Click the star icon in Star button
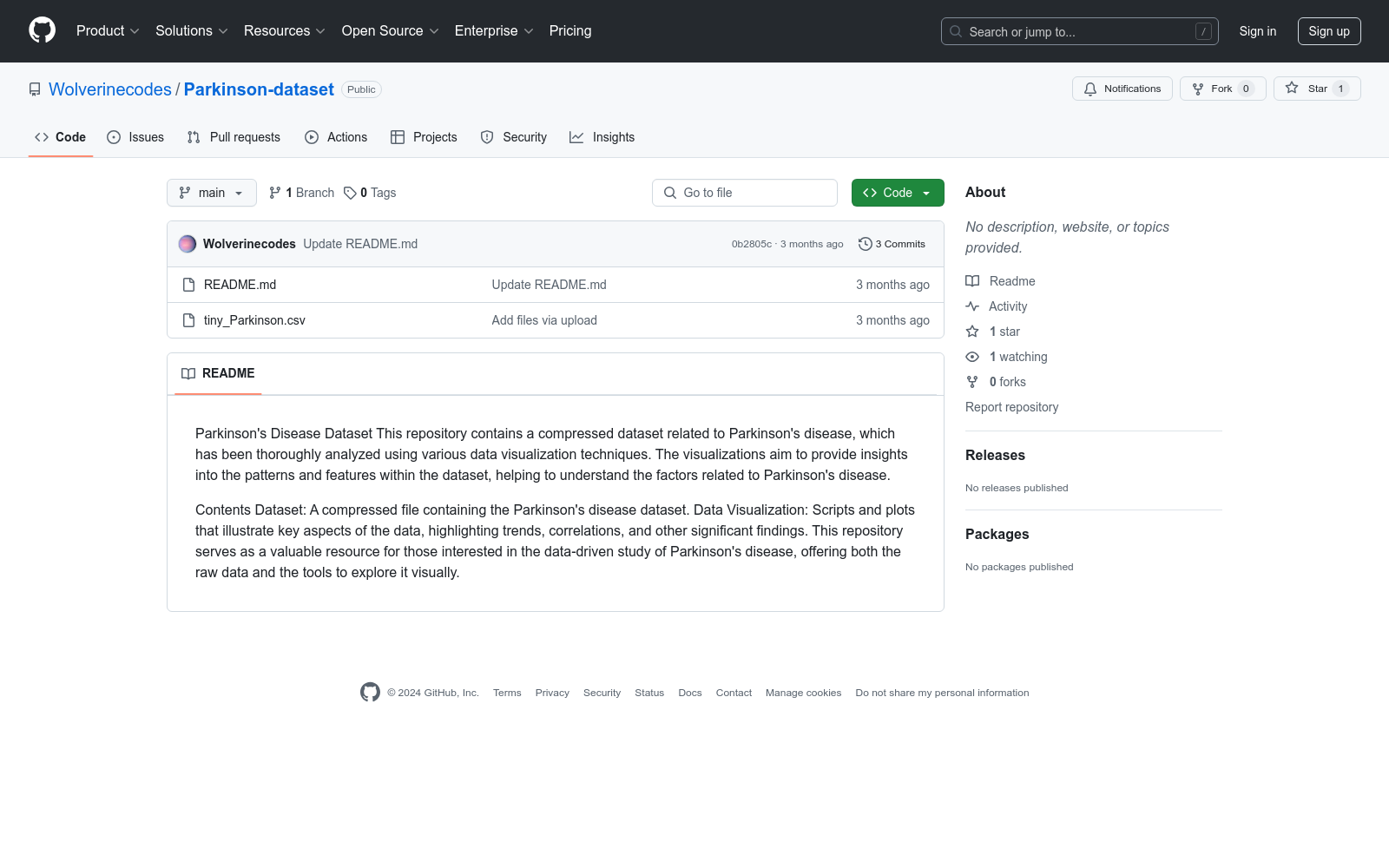 [x=1292, y=88]
